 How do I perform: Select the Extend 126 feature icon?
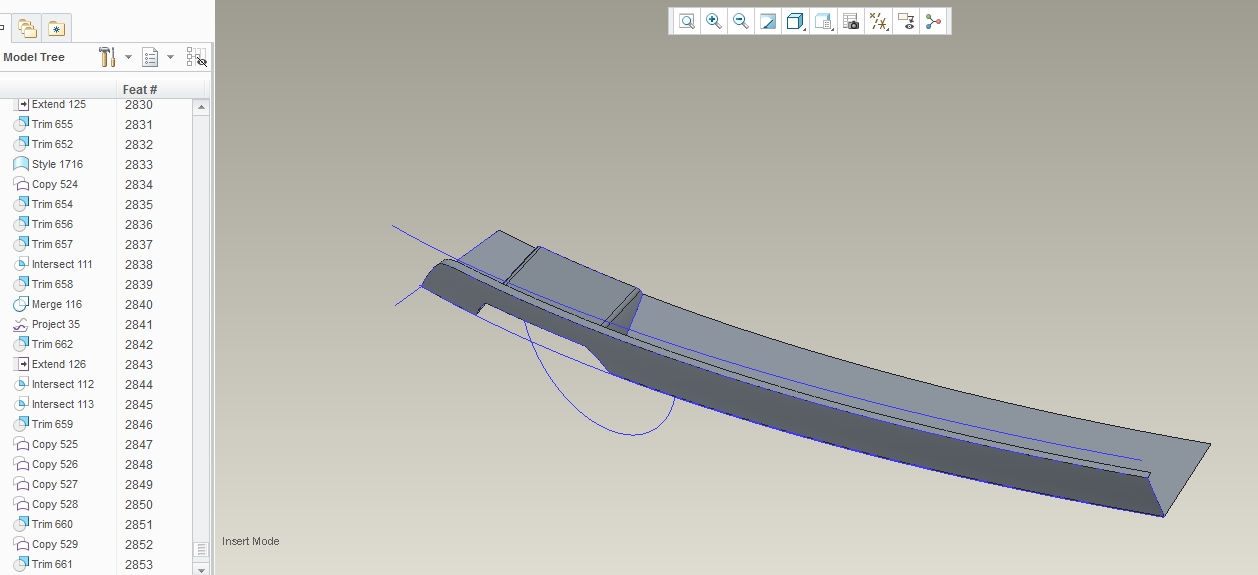point(22,364)
